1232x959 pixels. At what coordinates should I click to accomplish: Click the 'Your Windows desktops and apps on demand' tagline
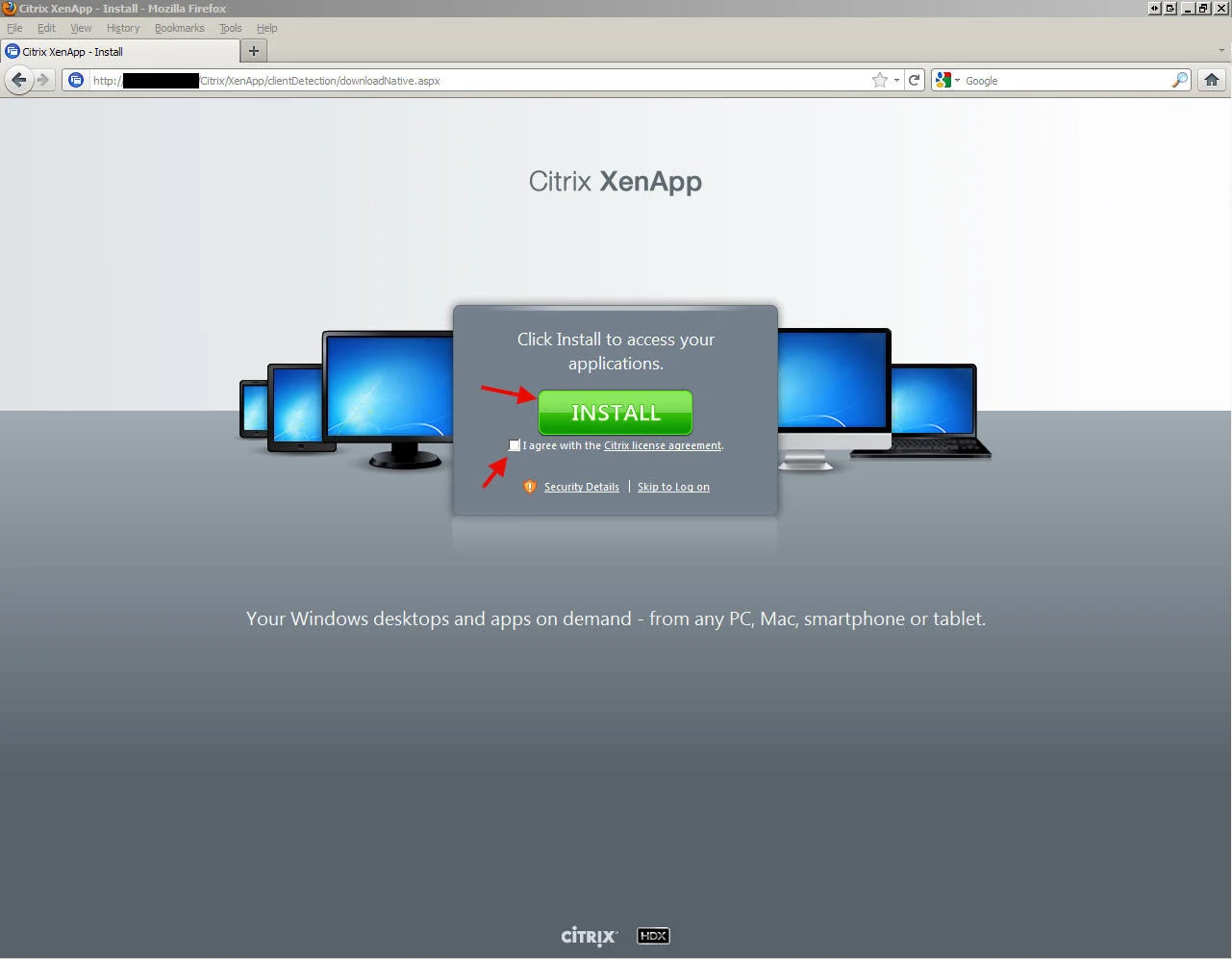[x=616, y=618]
